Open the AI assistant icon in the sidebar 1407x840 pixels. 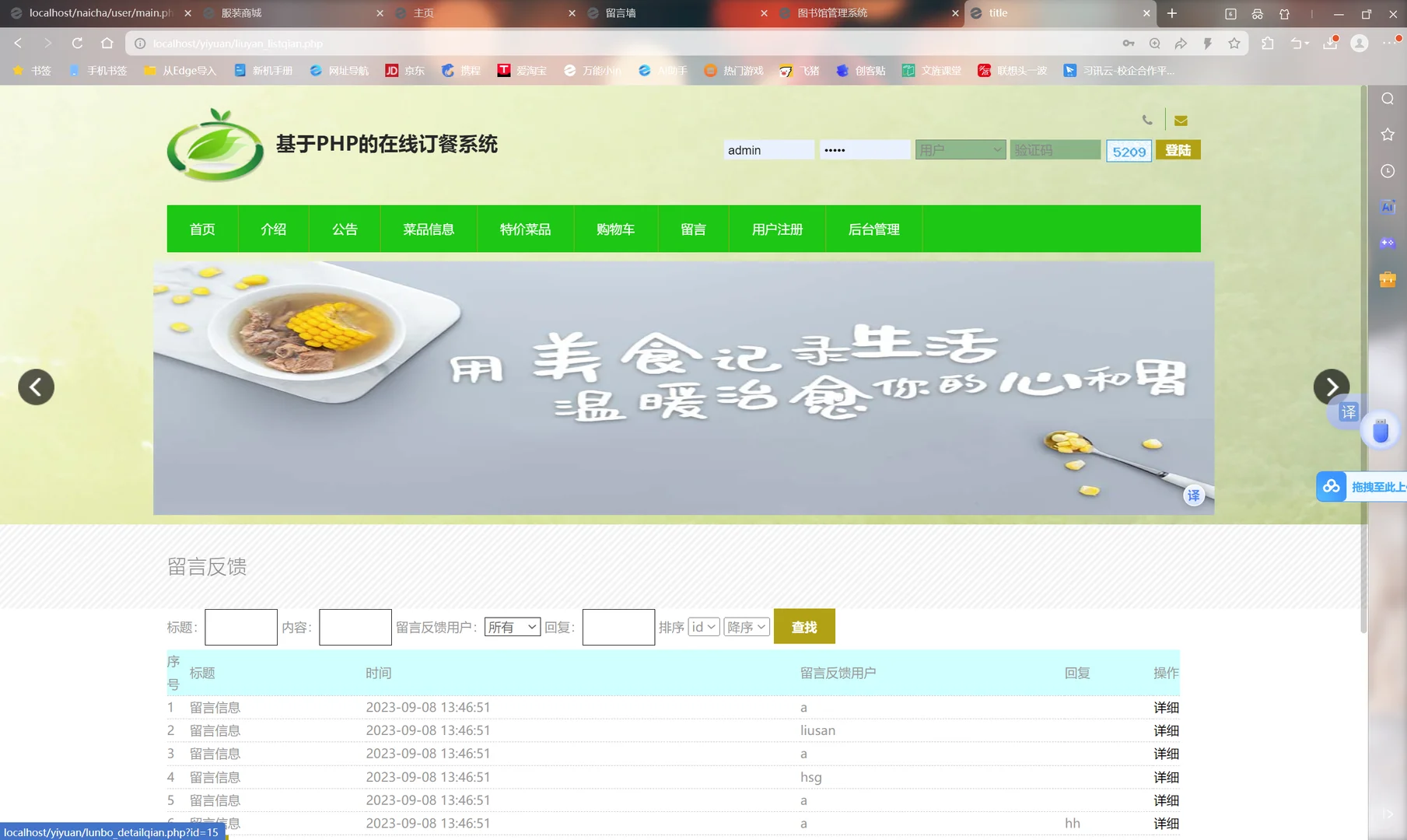pos(1387,206)
